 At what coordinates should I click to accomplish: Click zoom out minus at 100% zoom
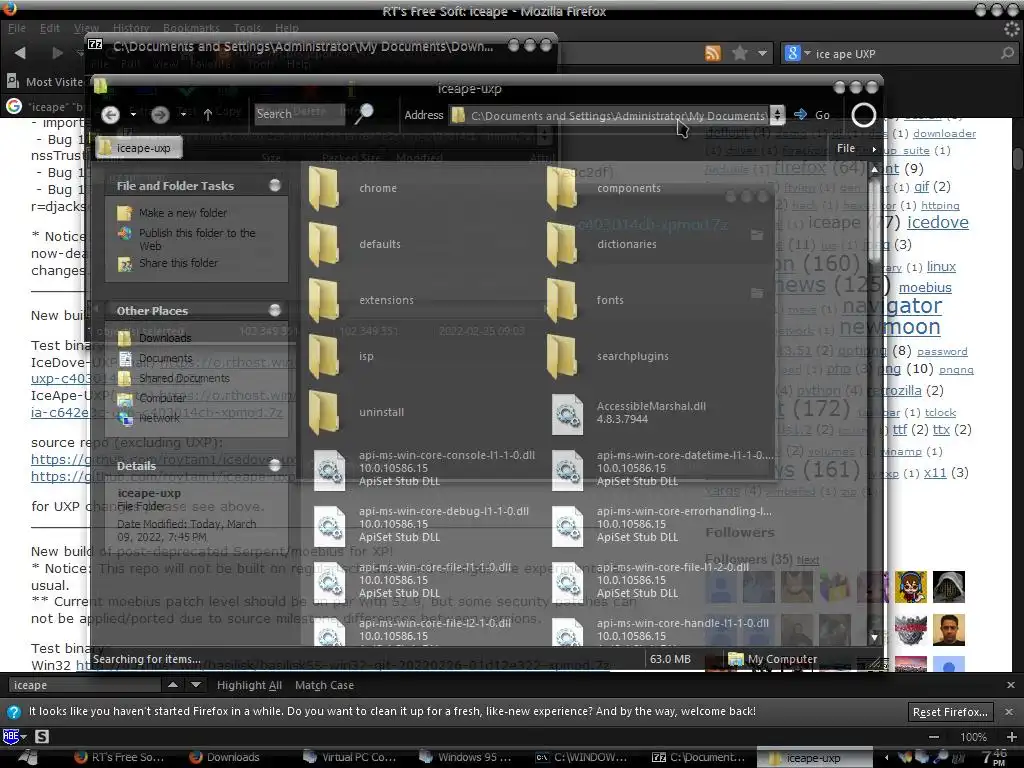coord(934,737)
